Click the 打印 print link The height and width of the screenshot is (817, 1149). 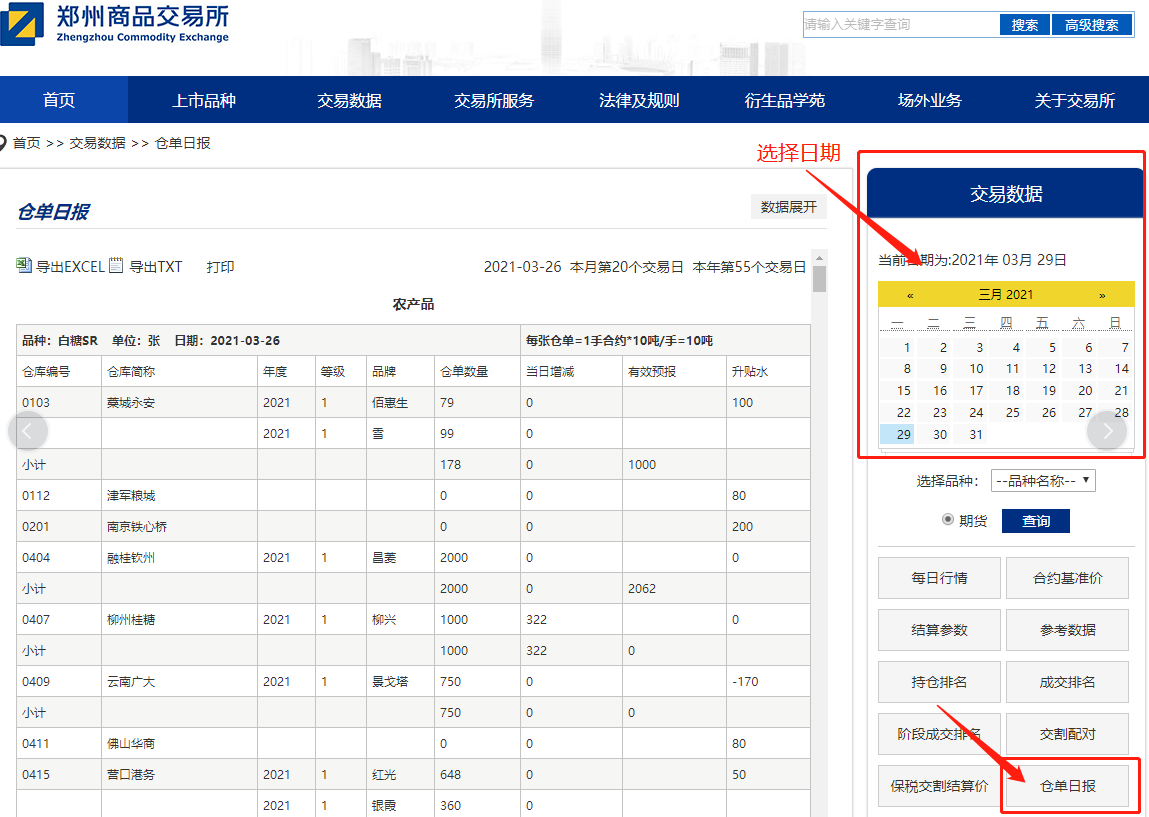click(220, 267)
